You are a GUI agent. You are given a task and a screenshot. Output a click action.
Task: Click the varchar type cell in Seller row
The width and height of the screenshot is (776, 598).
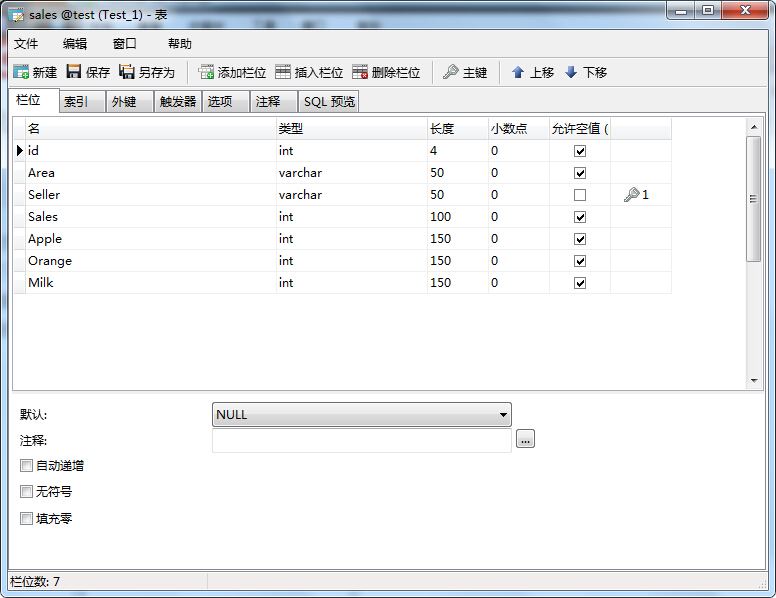pyautogui.click(x=351, y=195)
